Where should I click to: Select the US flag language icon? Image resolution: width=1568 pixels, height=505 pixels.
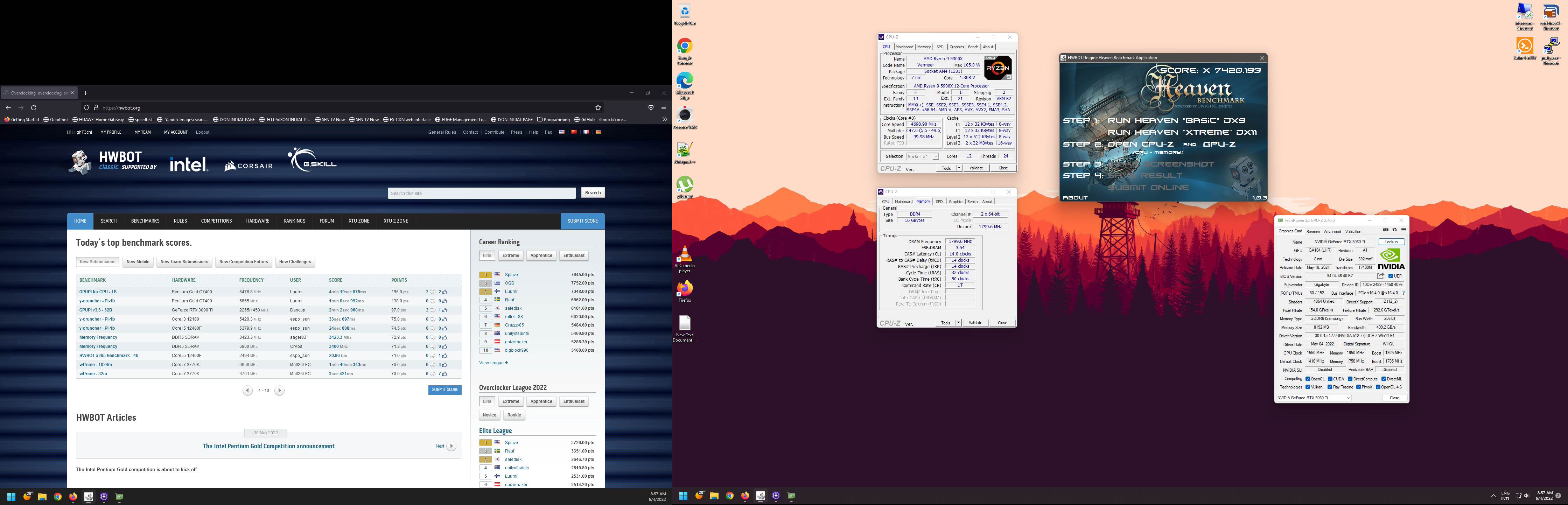[561, 132]
